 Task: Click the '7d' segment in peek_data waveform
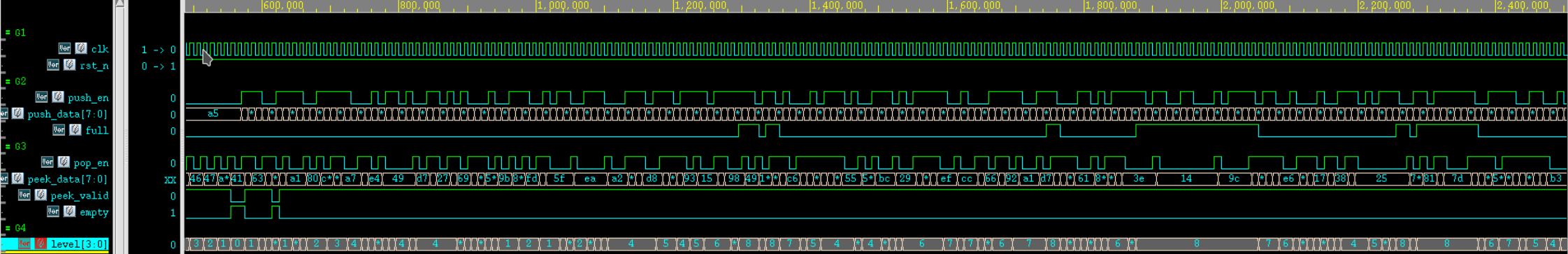click(x=1458, y=178)
